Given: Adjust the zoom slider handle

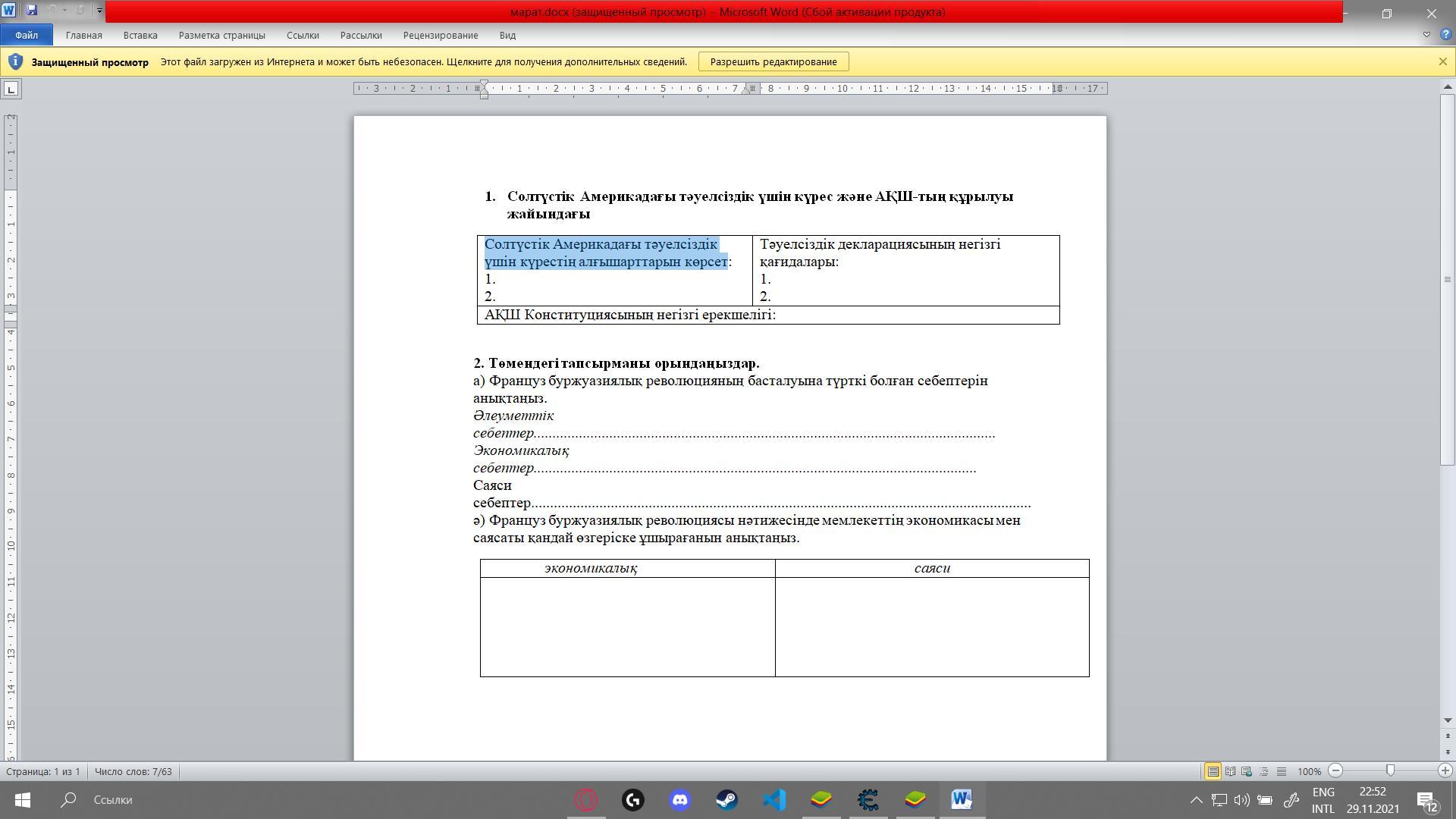Looking at the screenshot, I should coord(1390,770).
